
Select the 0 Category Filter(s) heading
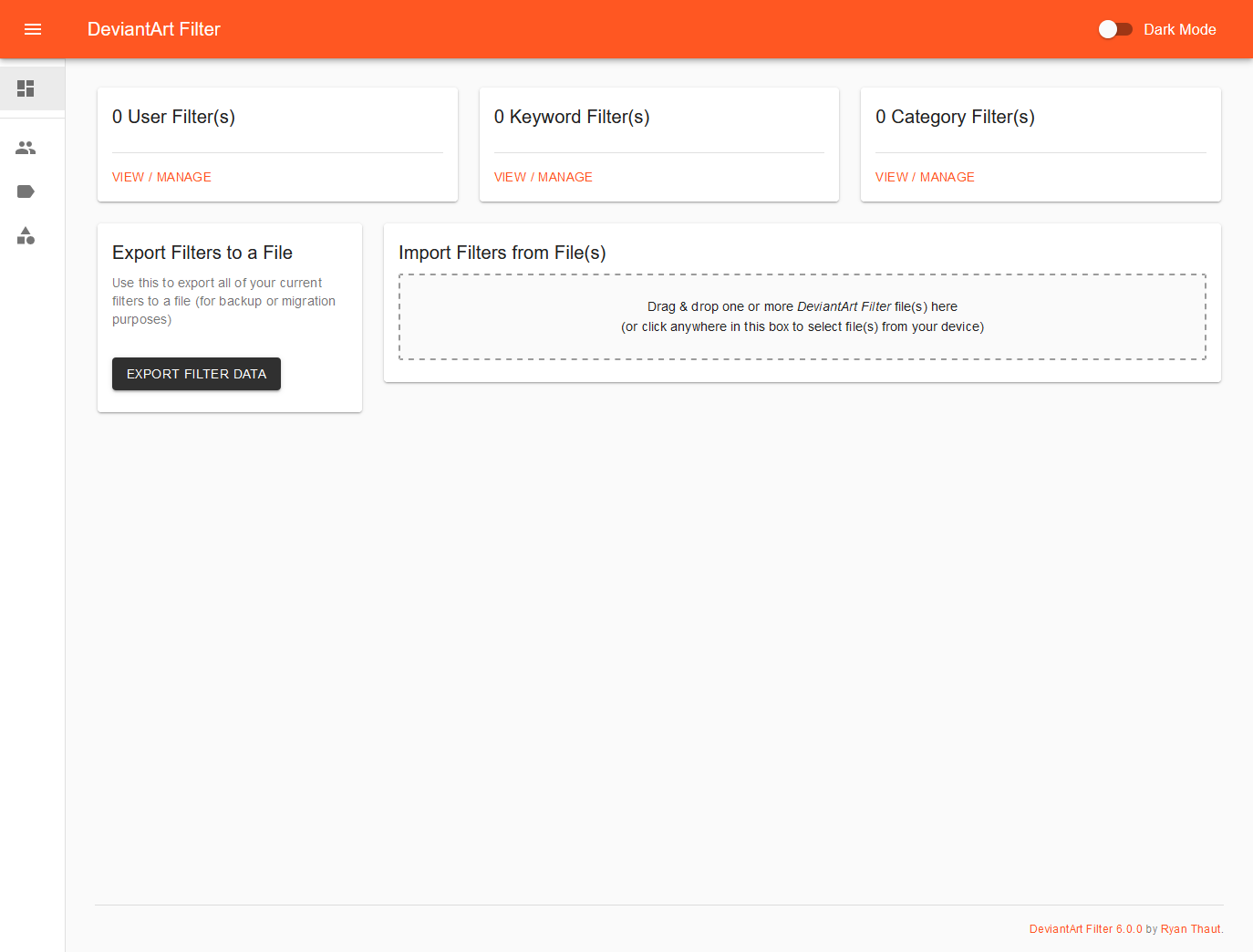(955, 117)
